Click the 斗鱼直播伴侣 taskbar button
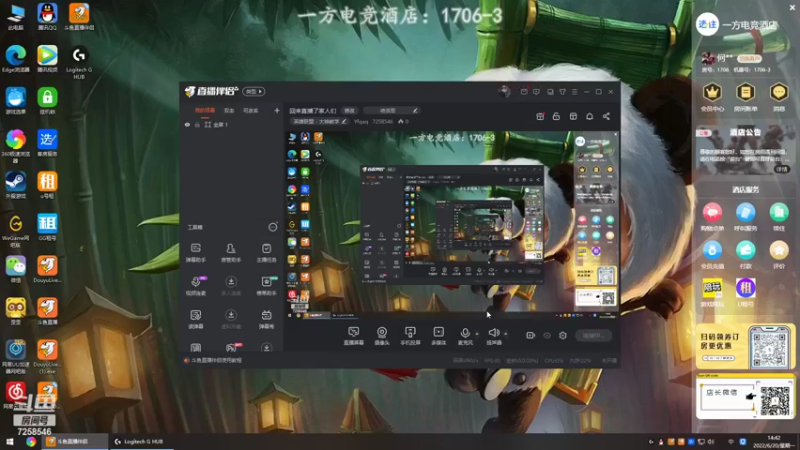 pyautogui.click(x=76, y=441)
